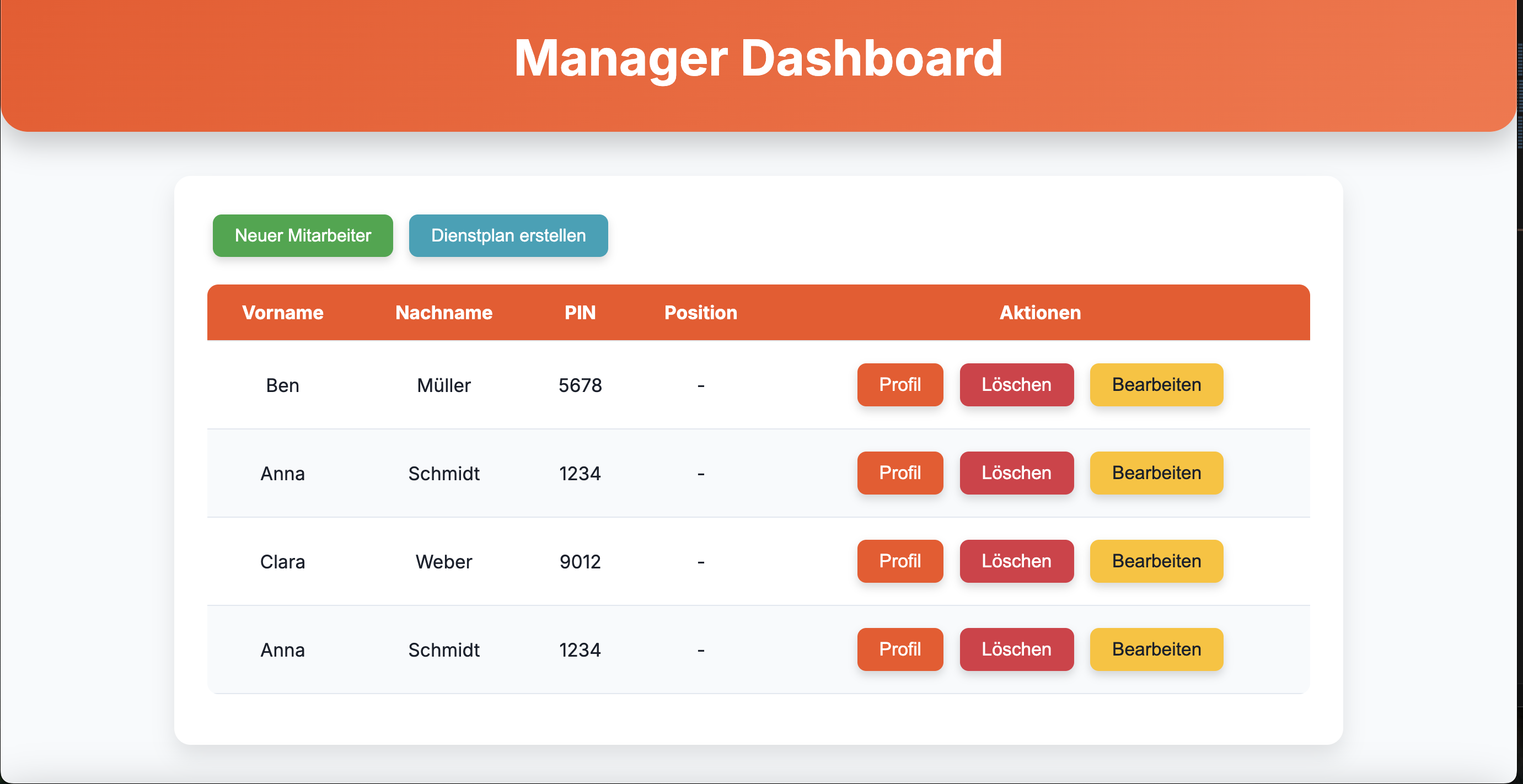
Task: Click the Neuer Mitarbeiter button
Action: 302,235
